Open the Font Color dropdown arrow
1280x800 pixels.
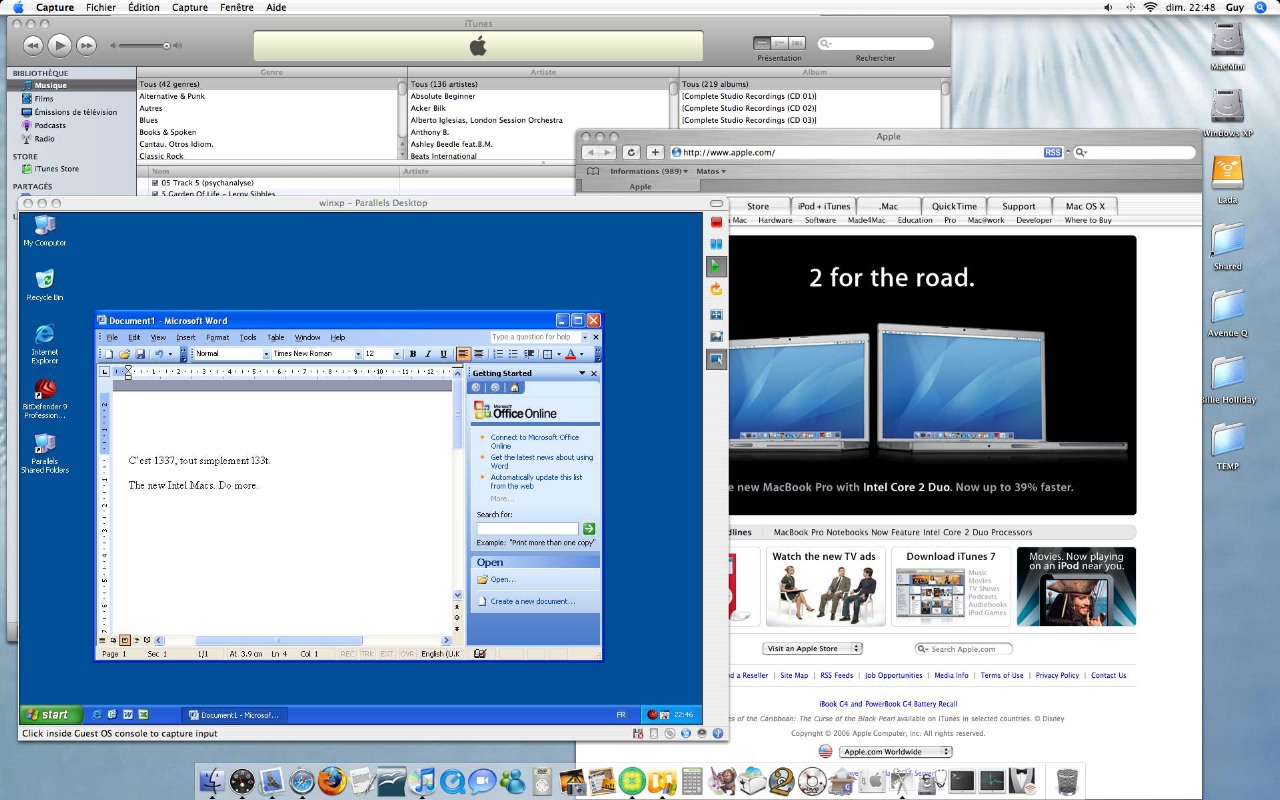pos(581,354)
